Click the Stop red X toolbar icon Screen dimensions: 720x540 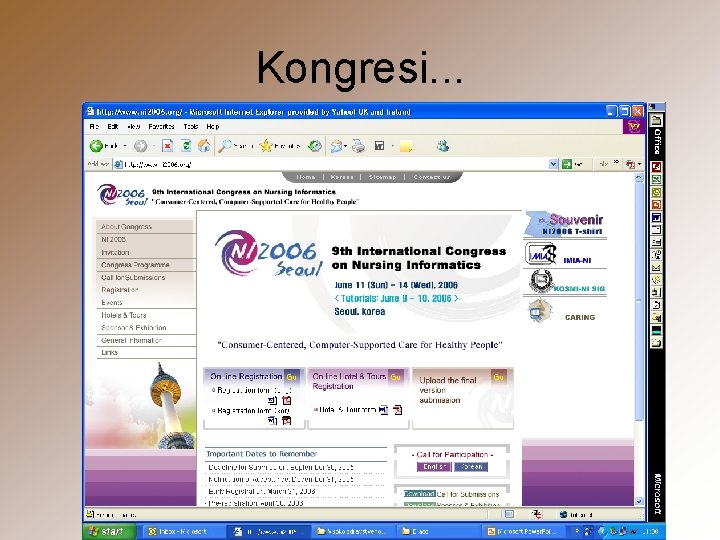click(168, 146)
